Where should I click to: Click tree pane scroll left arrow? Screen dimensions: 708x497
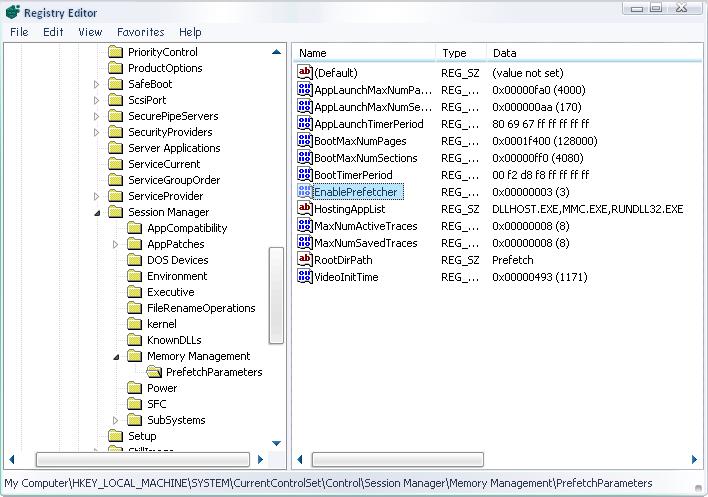[12, 459]
